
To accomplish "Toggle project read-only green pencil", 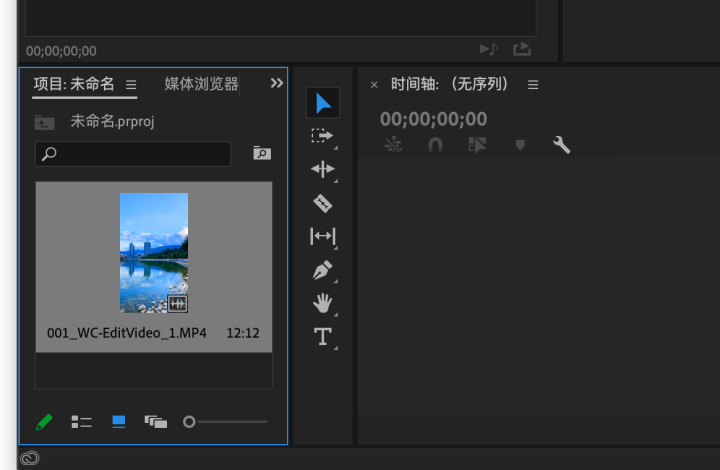I will (x=44, y=422).
